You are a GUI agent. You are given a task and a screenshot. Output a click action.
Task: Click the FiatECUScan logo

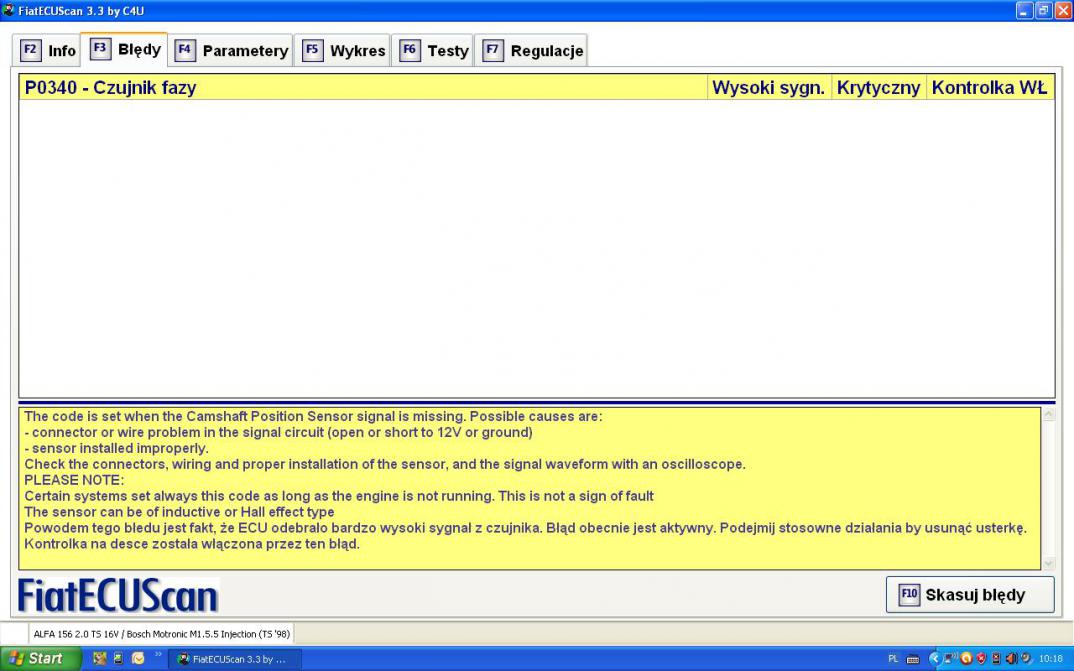click(118, 596)
